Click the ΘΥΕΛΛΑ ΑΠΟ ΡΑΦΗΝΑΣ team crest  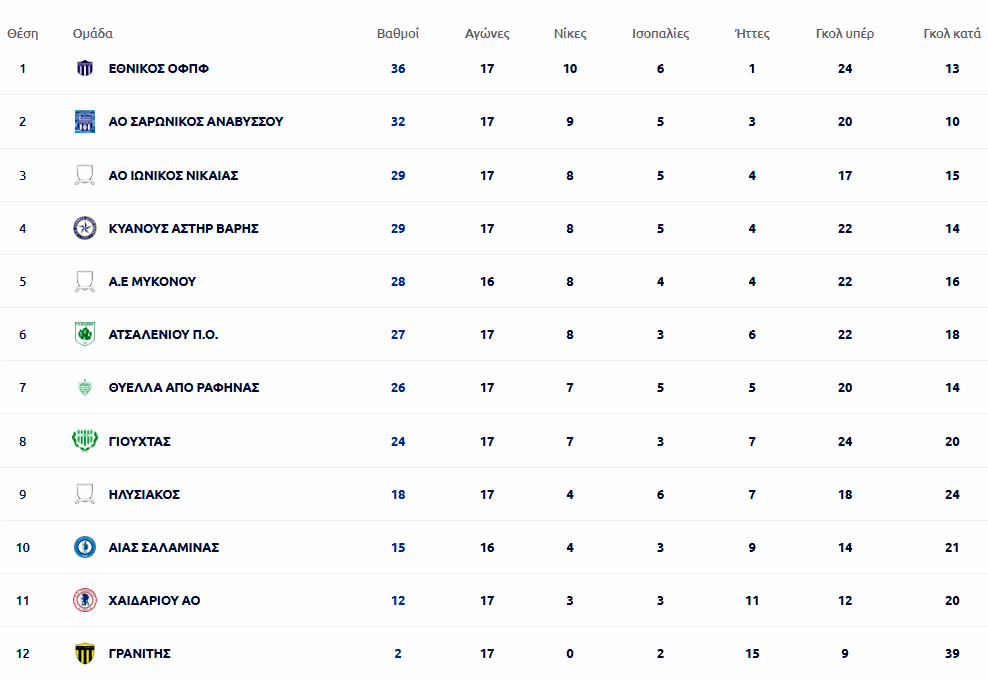pyautogui.click(x=85, y=387)
